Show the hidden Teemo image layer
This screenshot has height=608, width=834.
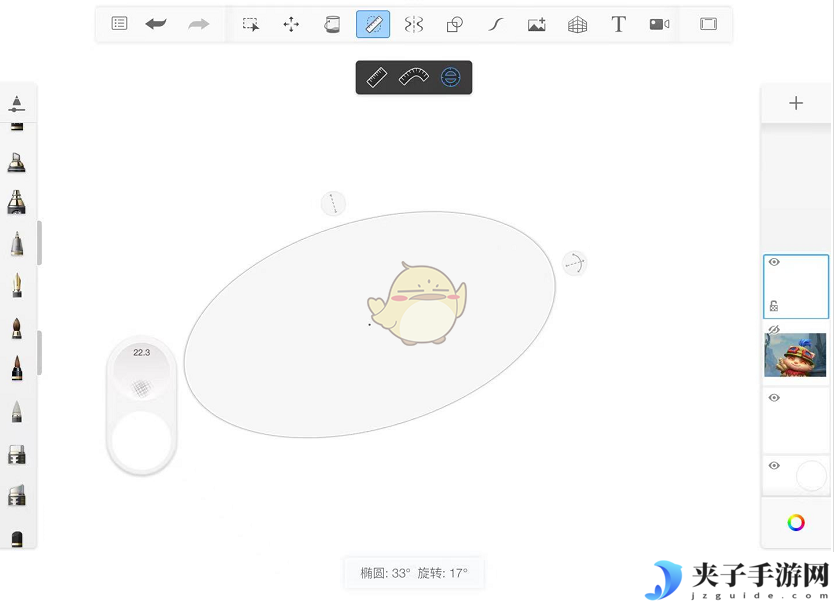[x=774, y=330]
